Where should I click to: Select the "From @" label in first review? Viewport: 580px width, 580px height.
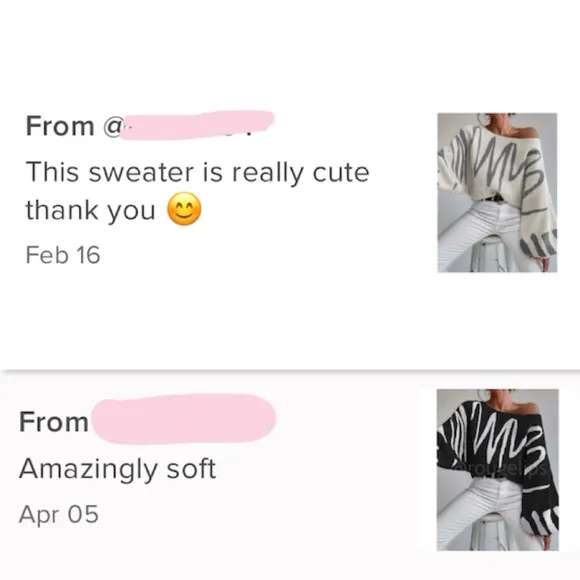(x=73, y=126)
